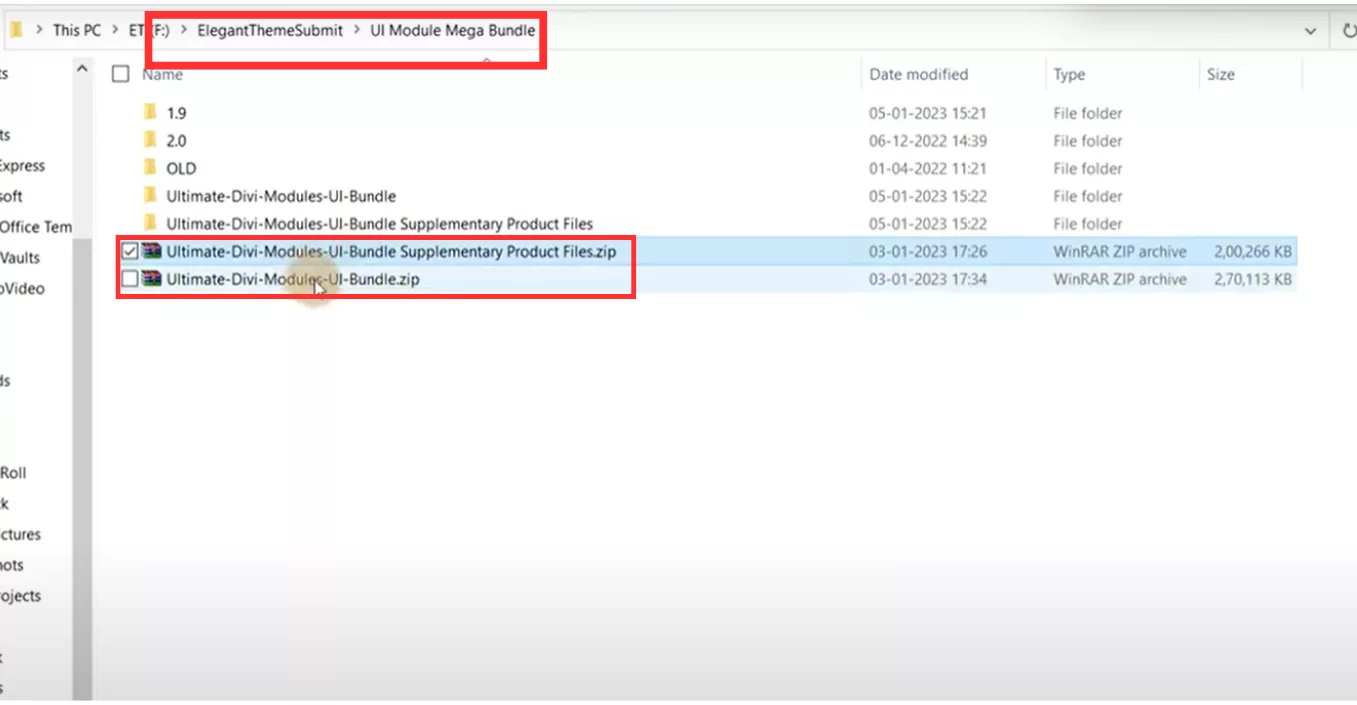This screenshot has height=705, width=1357.
Task: Expand the chevron before UI Module Mega Bundle
Action: [357, 30]
